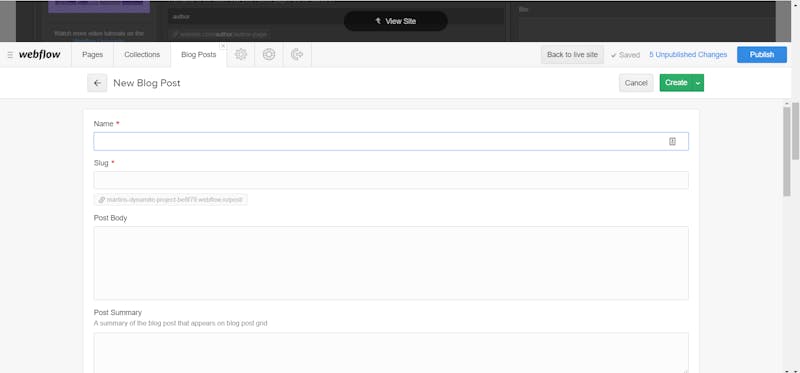Switch to the Pages tab
Viewport: 800px width, 373px height.
[92, 55]
